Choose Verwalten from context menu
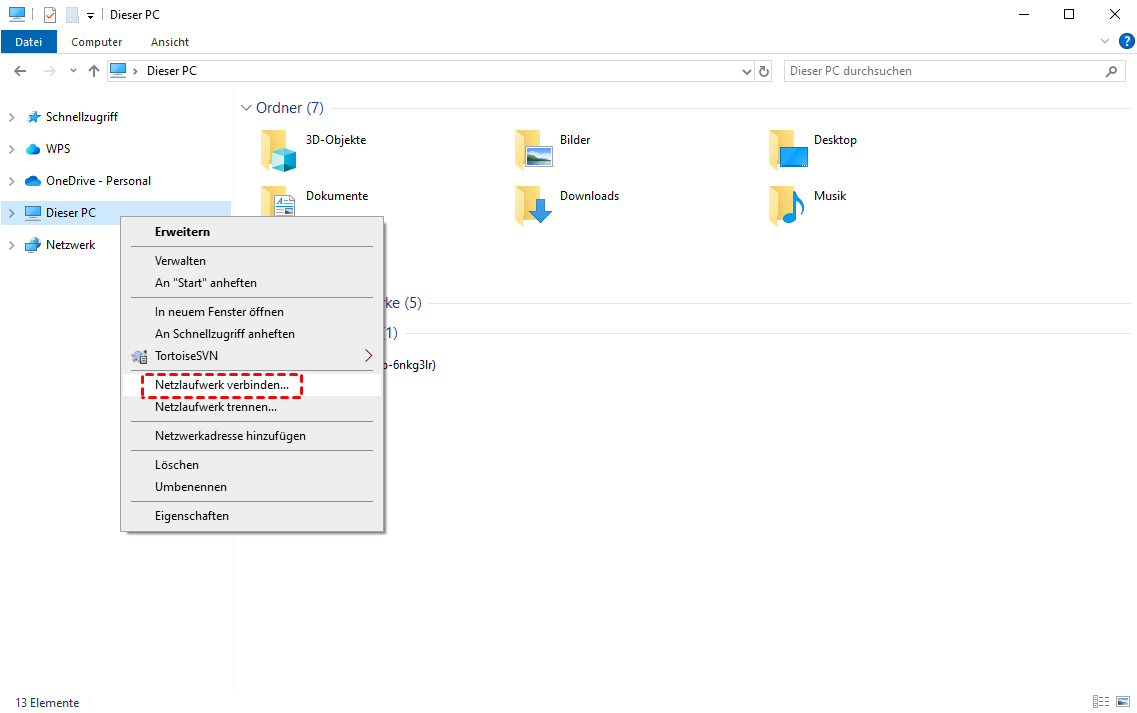This screenshot has height=713, width=1137. [252, 261]
